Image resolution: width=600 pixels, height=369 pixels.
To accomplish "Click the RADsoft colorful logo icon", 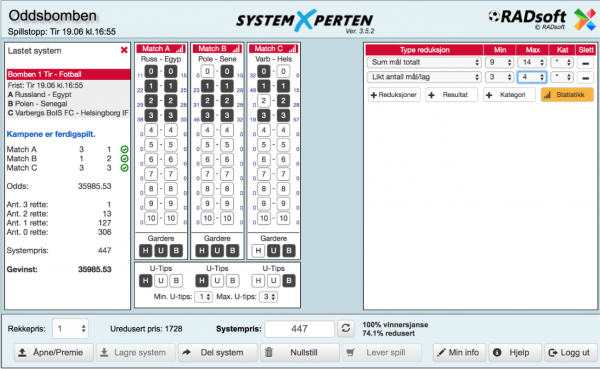I will click(x=585, y=20).
